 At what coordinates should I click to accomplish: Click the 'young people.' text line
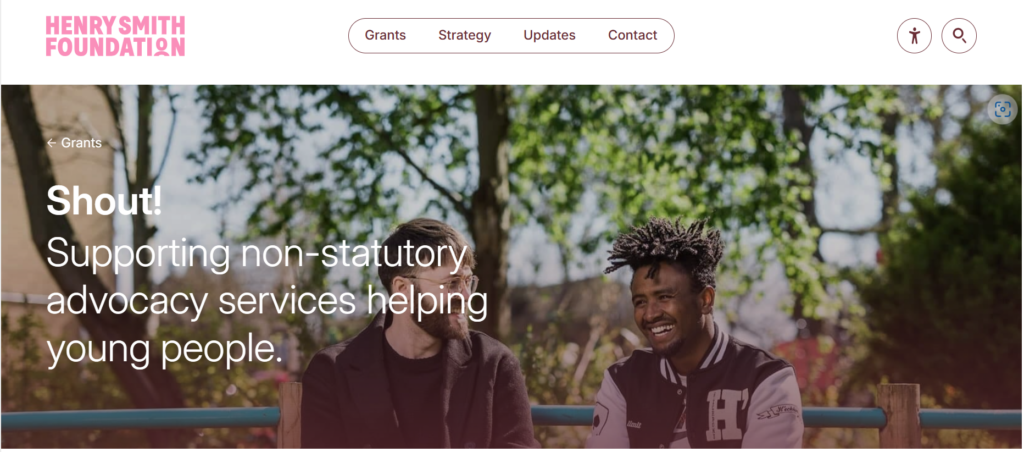(x=165, y=349)
